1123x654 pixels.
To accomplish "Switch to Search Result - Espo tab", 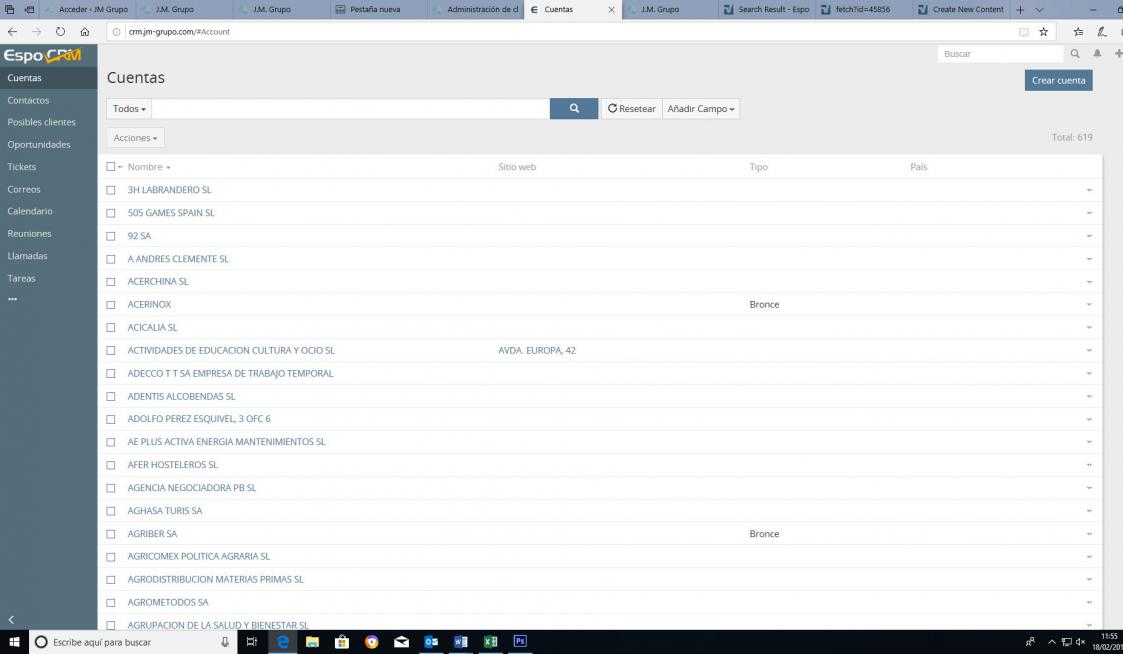I will coord(766,9).
